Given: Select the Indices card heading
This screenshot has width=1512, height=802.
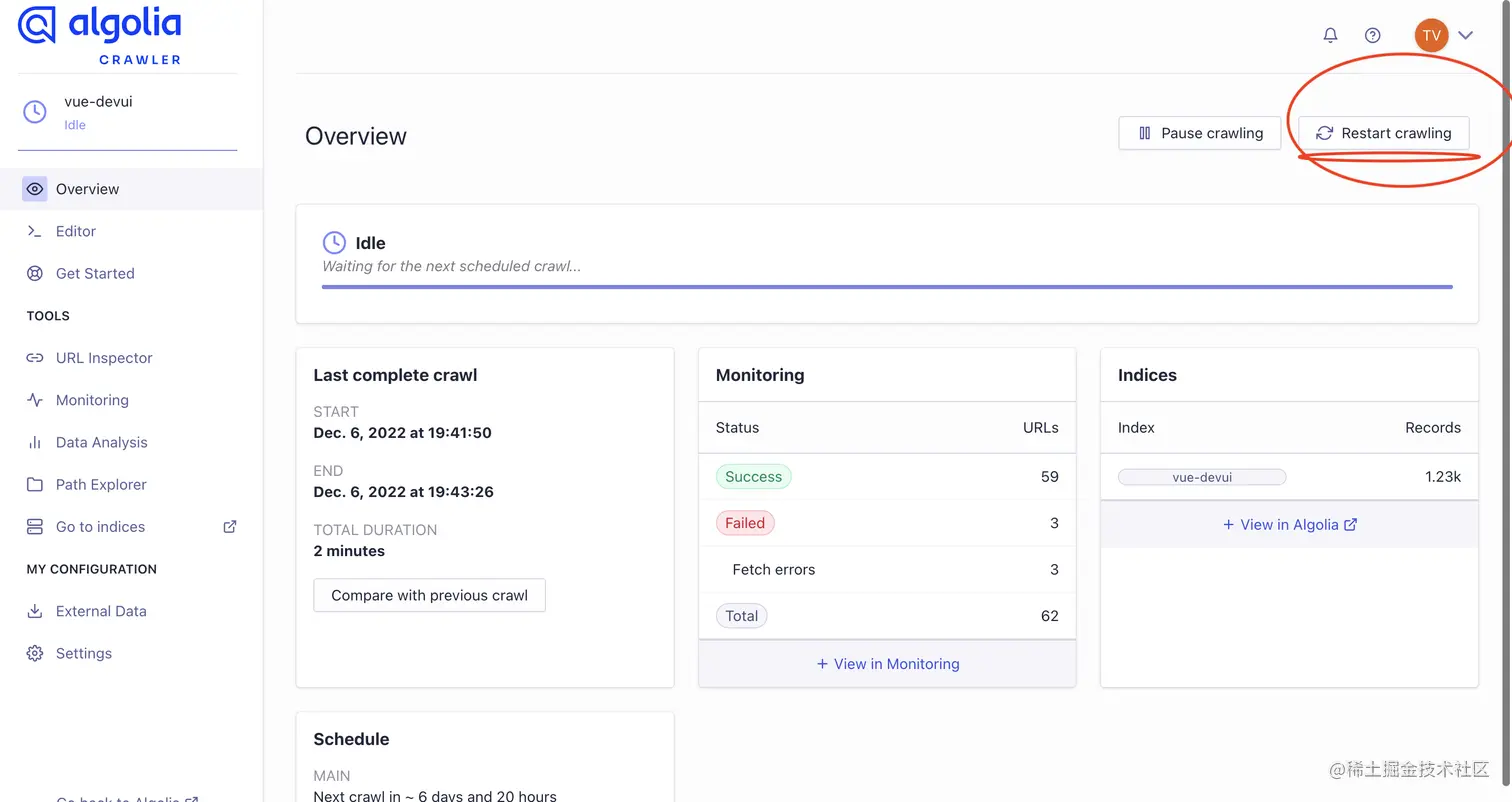Looking at the screenshot, I should (x=1147, y=375).
